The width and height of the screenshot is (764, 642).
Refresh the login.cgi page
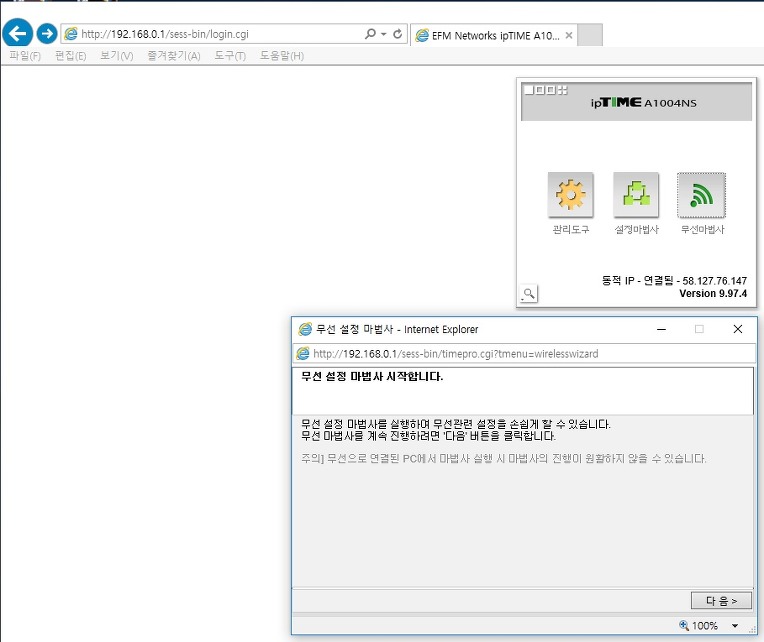click(398, 34)
